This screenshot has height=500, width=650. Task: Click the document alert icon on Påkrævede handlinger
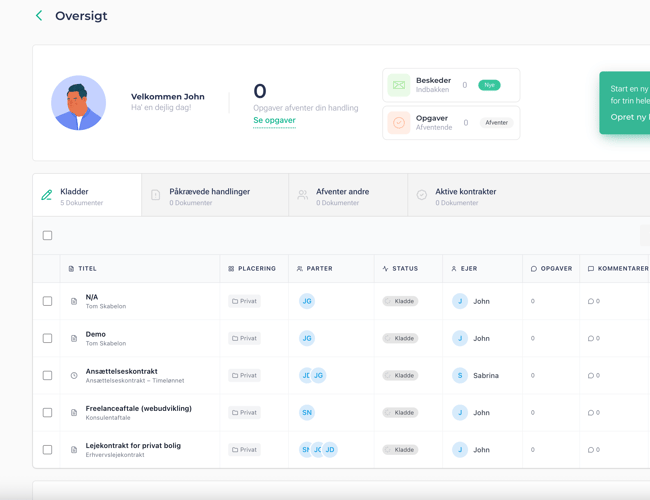click(x=155, y=195)
